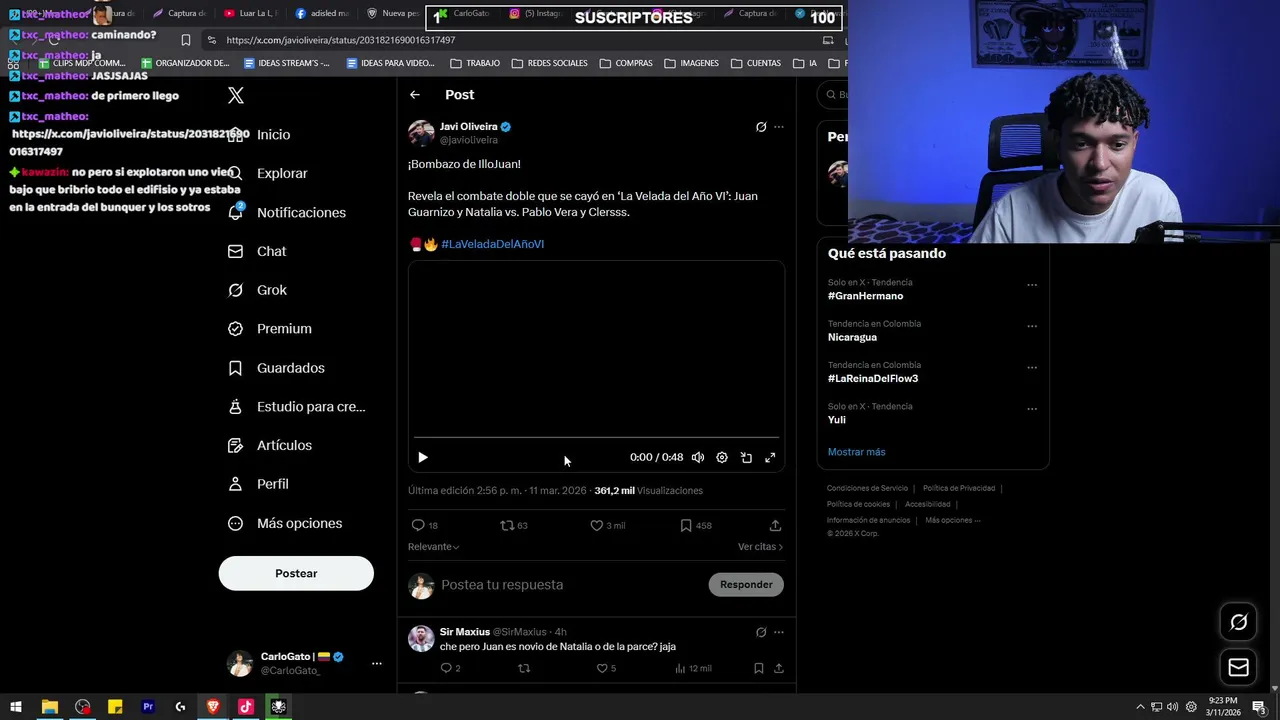Open Premium in X sidebar

[284, 328]
